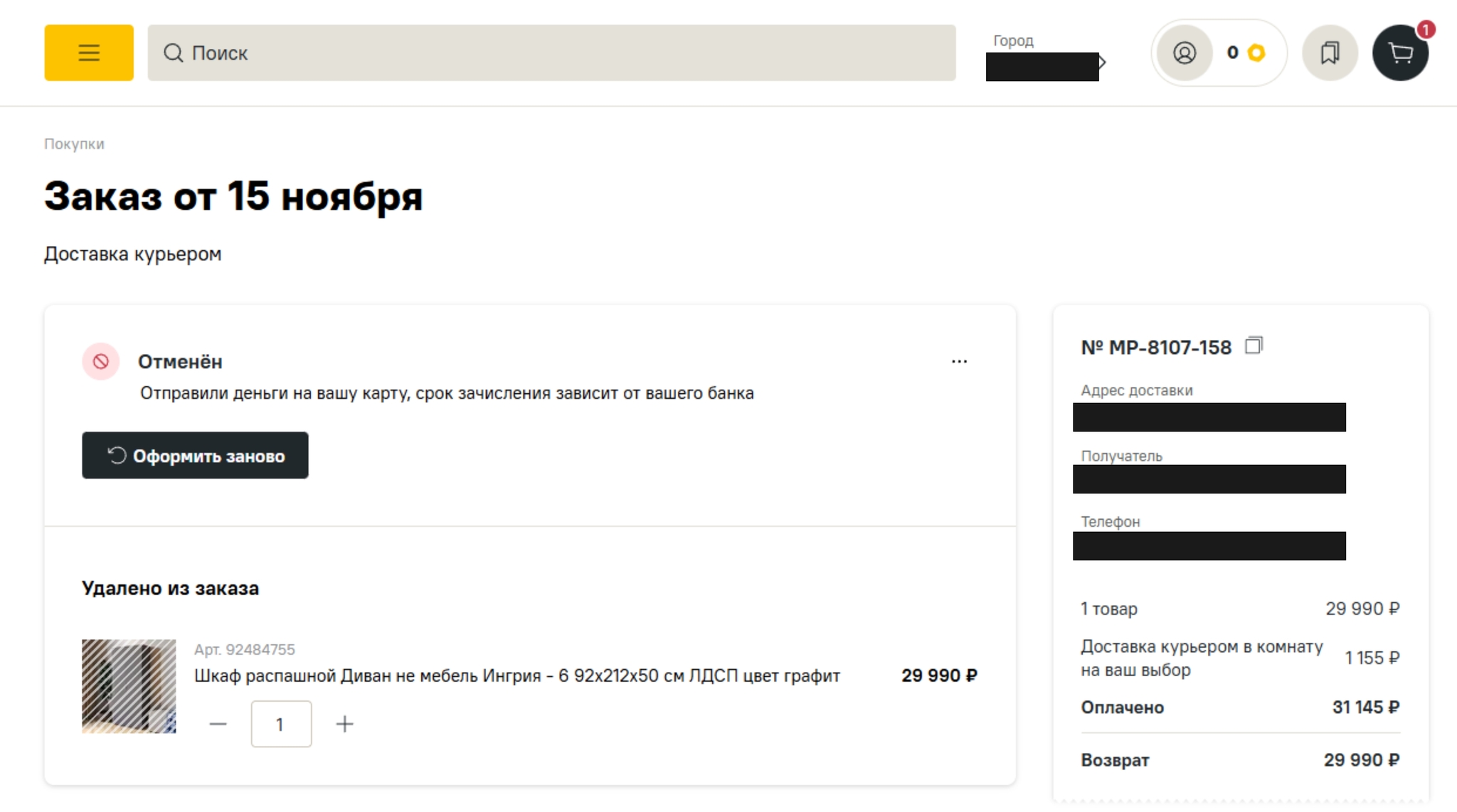The width and height of the screenshot is (1457, 812).
Task: Go to the Покупки breadcrumb link
Action: click(74, 144)
